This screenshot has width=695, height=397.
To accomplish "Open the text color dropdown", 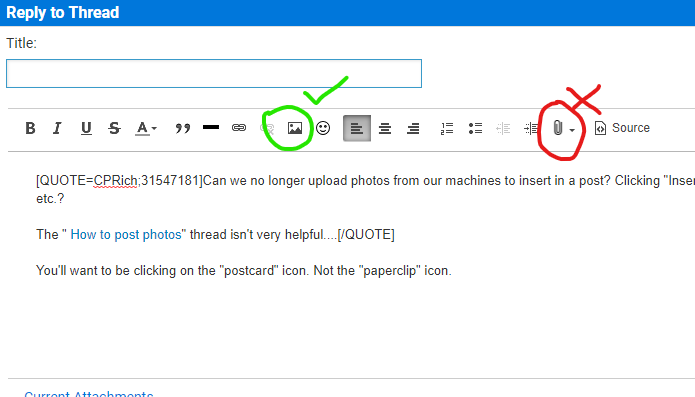I will 146,128.
